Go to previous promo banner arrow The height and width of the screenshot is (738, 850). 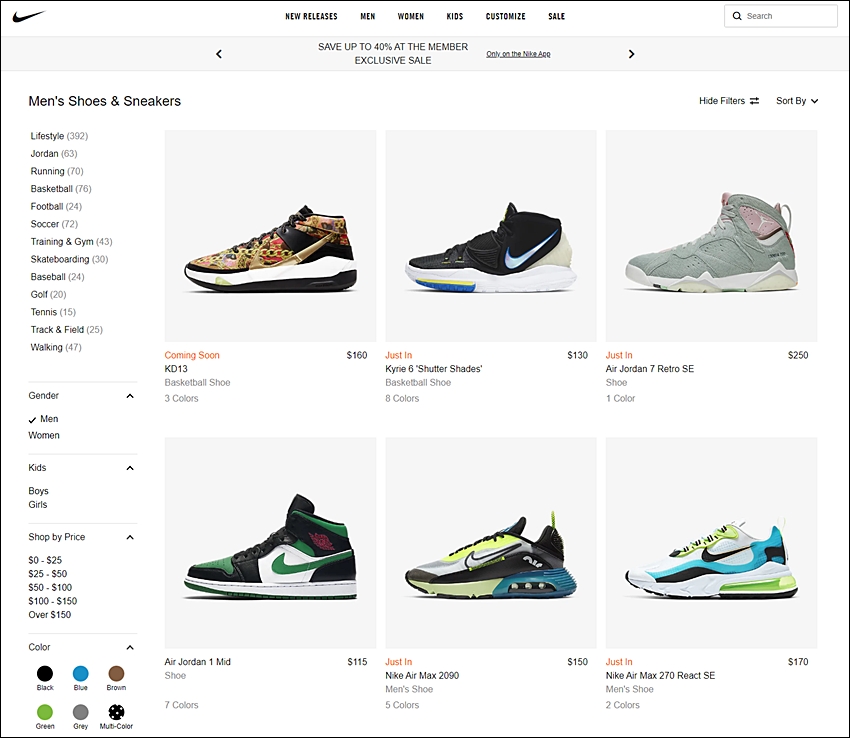(219, 54)
